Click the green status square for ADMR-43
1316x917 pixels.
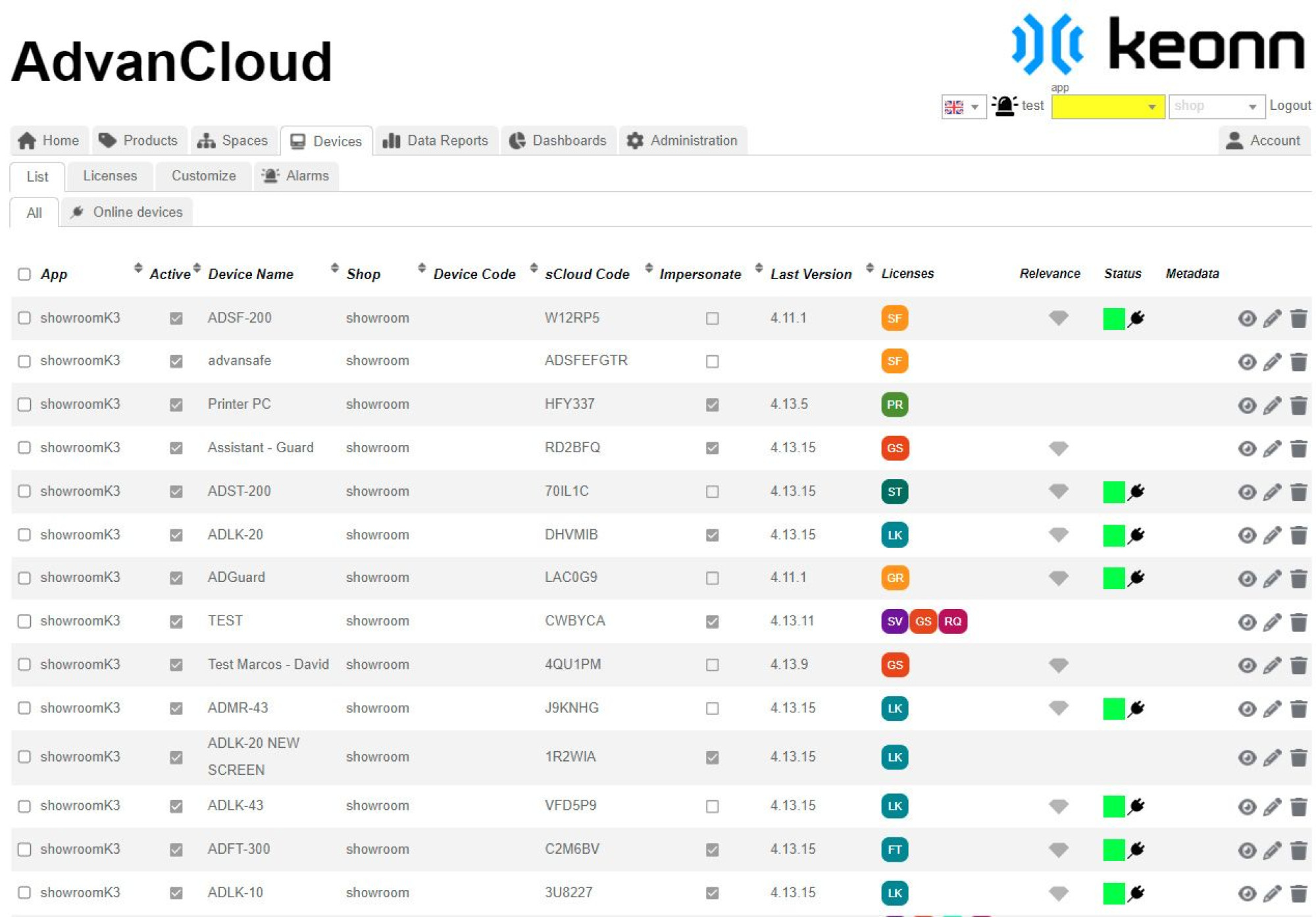point(1113,709)
